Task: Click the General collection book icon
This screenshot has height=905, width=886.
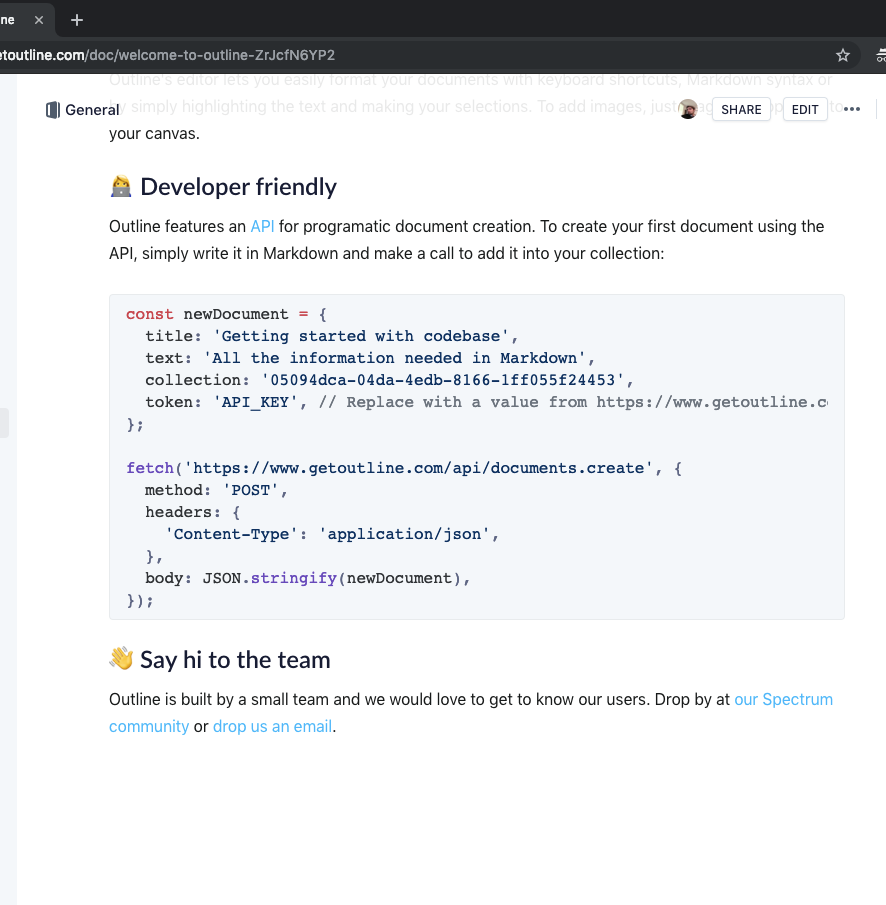Action: coord(53,110)
